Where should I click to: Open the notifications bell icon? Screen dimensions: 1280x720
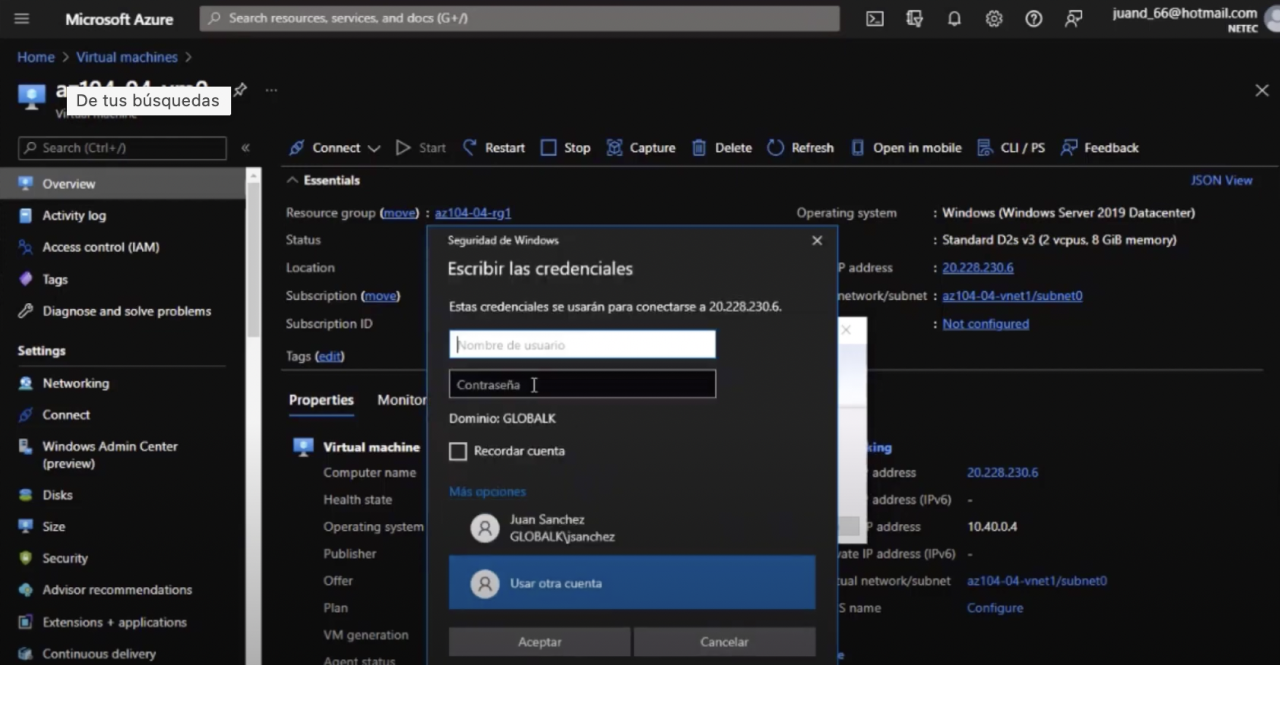pyautogui.click(x=954, y=19)
